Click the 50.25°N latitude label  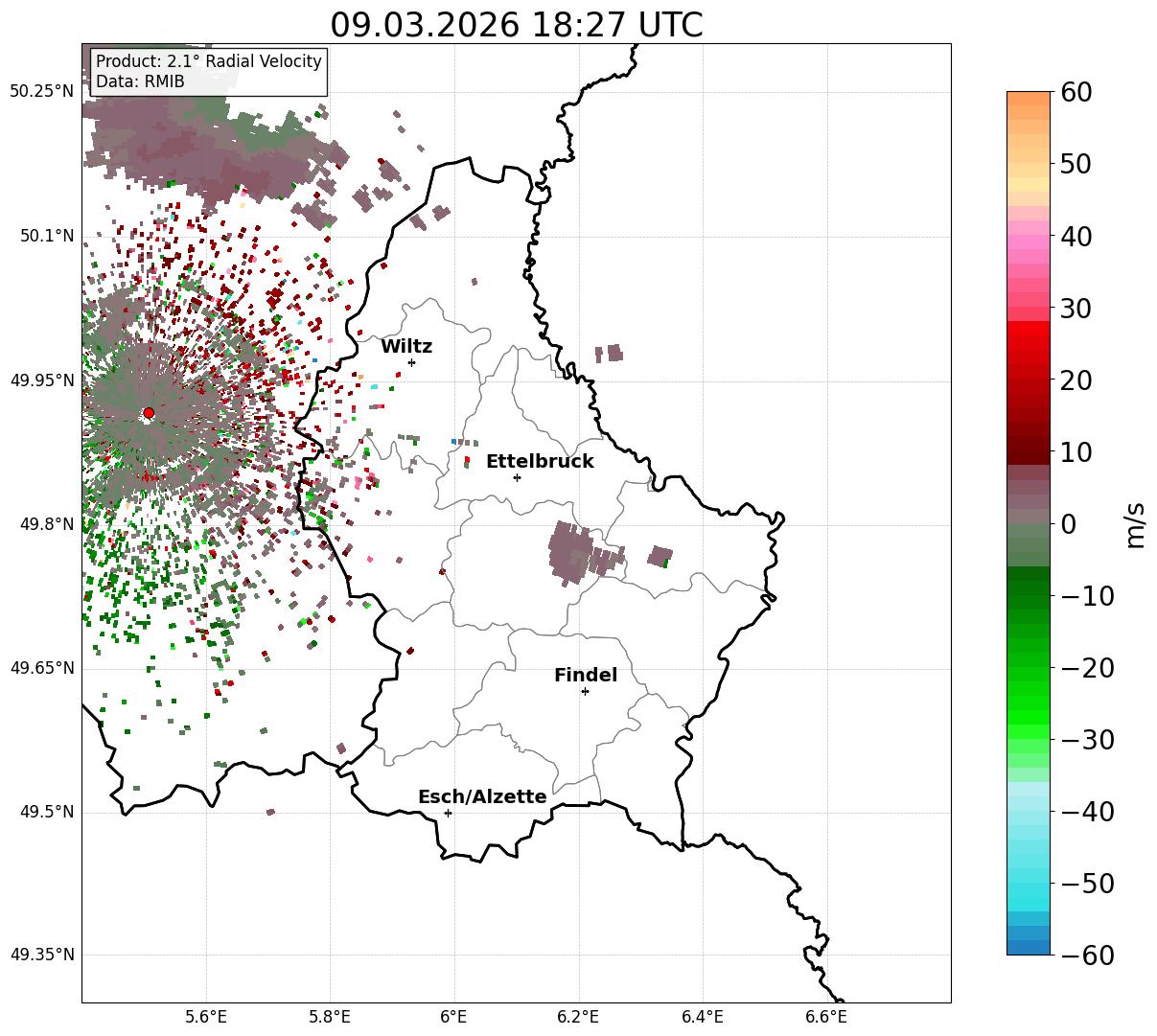41,91
